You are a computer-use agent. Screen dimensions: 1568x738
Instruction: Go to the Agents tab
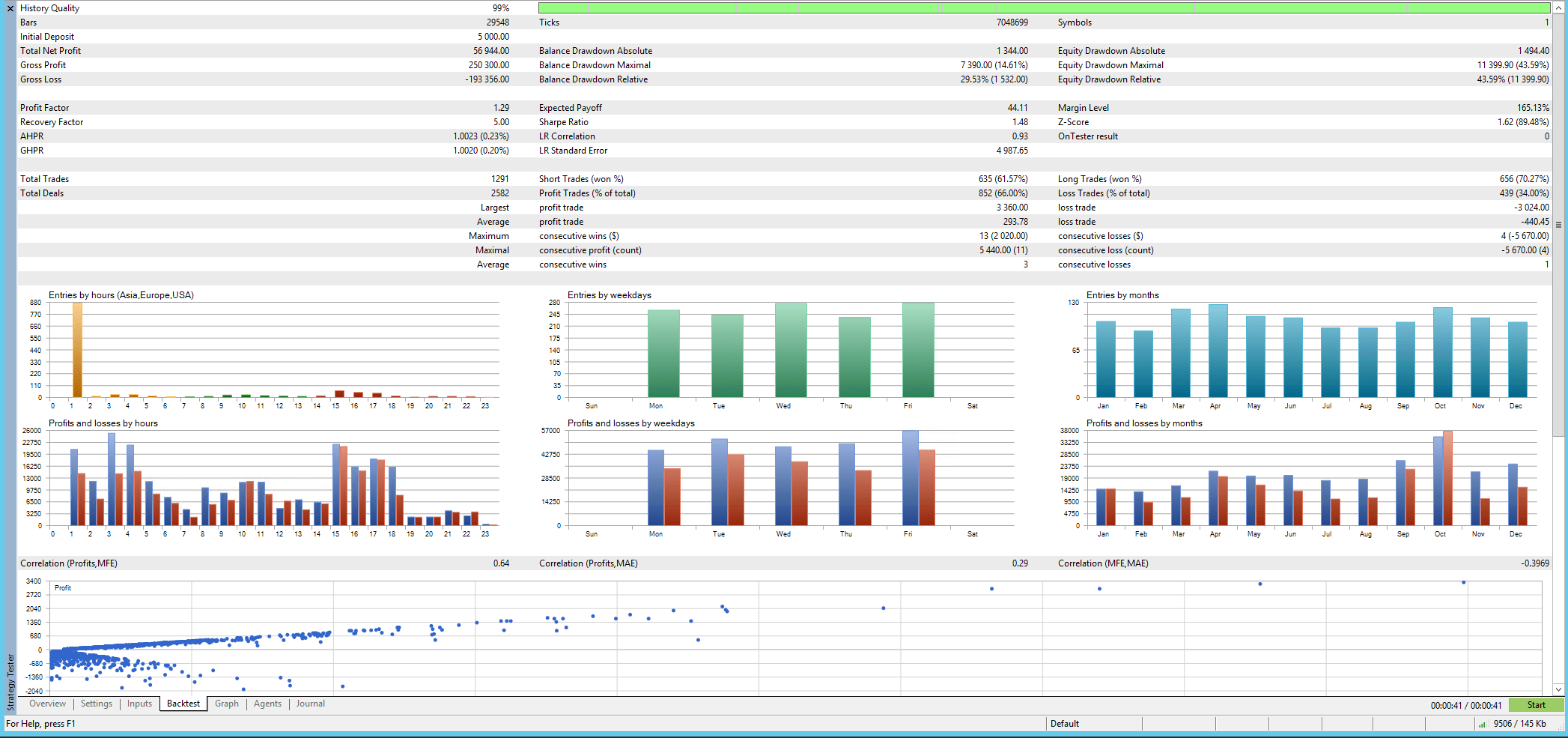point(267,704)
